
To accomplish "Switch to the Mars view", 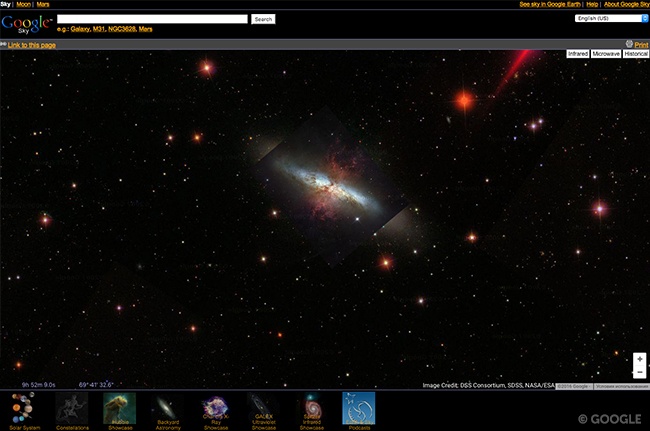I will (x=43, y=4).
